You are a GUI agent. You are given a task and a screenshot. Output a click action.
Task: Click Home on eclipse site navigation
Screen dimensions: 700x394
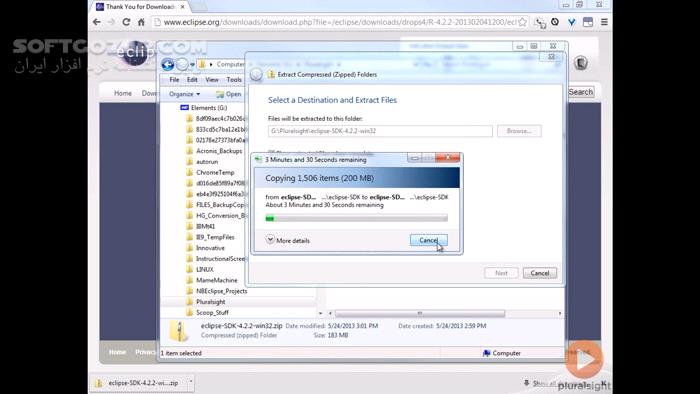click(x=123, y=93)
